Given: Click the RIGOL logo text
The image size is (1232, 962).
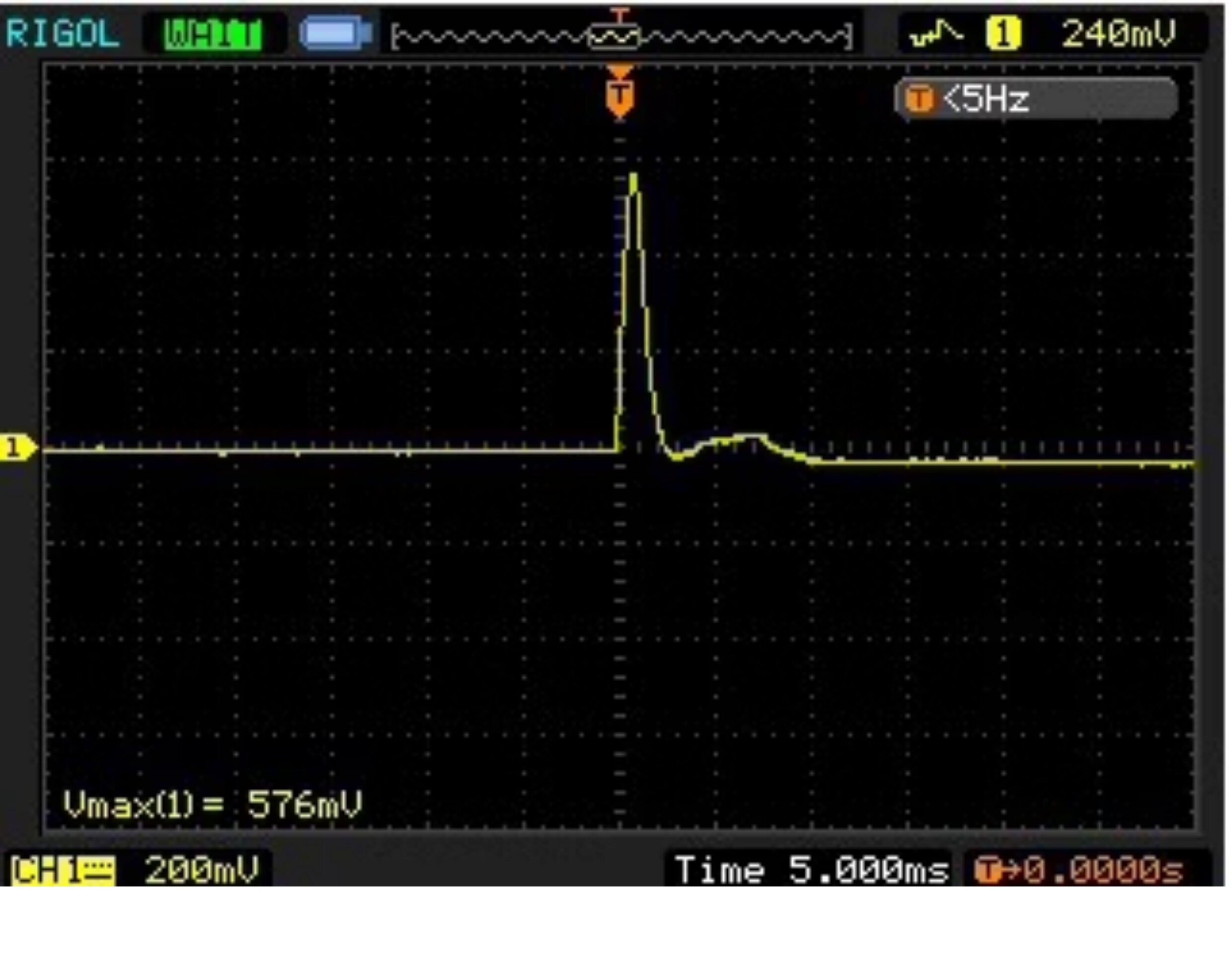Looking at the screenshot, I should pos(63,34).
